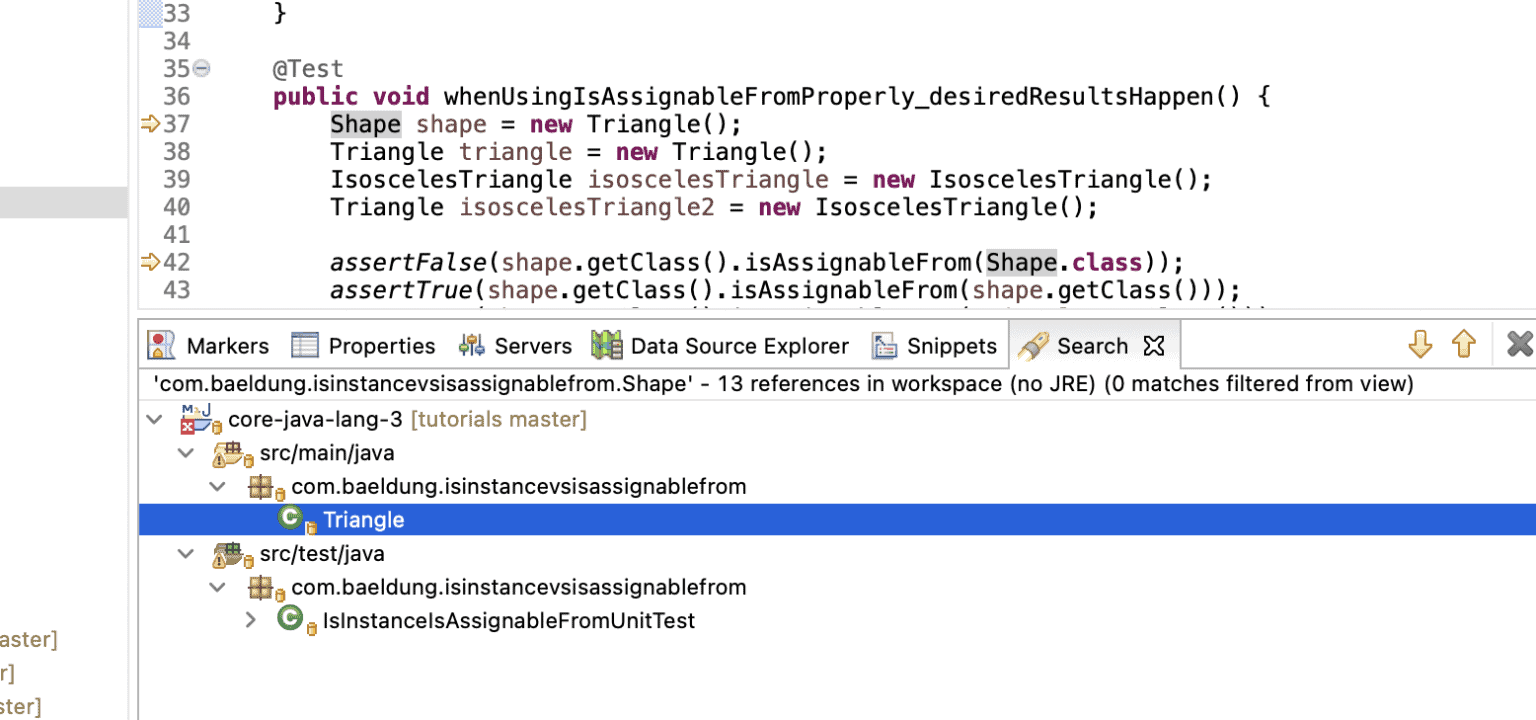Click the core-java-lang-3 project icon
The image size is (1536, 720).
(x=201, y=419)
